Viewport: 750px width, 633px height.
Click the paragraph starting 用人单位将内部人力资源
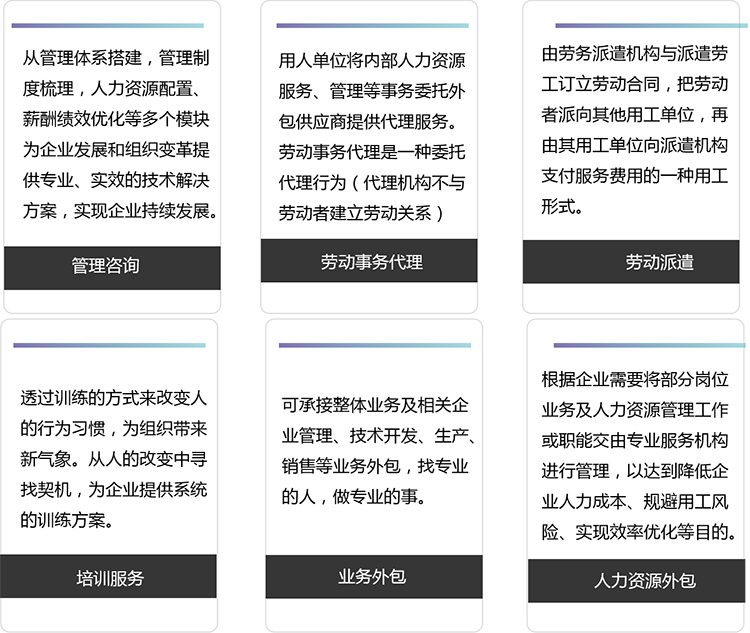click(x=372, y=137)
